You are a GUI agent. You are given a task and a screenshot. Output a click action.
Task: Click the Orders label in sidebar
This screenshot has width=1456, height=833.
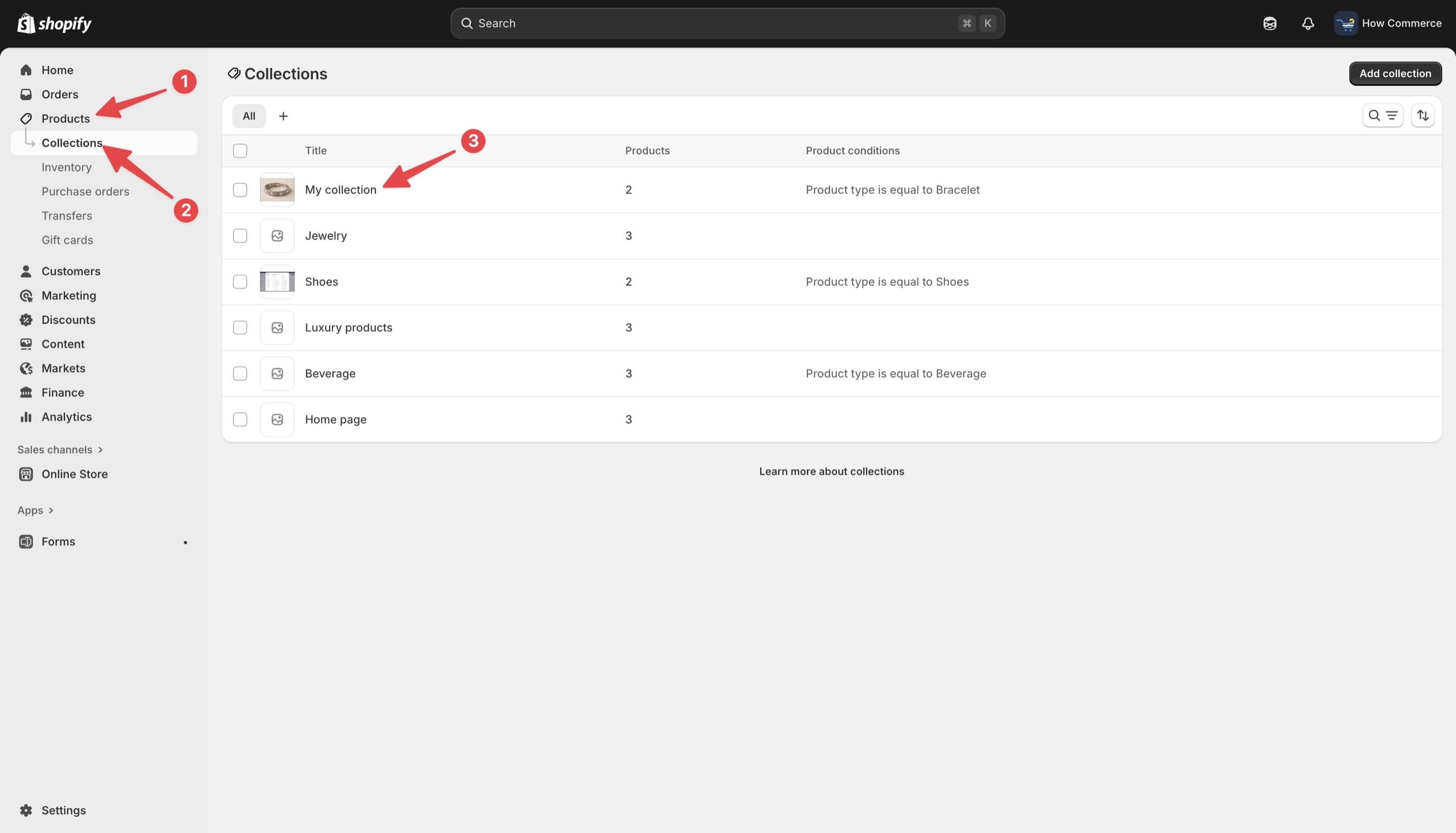click(60, 95)
